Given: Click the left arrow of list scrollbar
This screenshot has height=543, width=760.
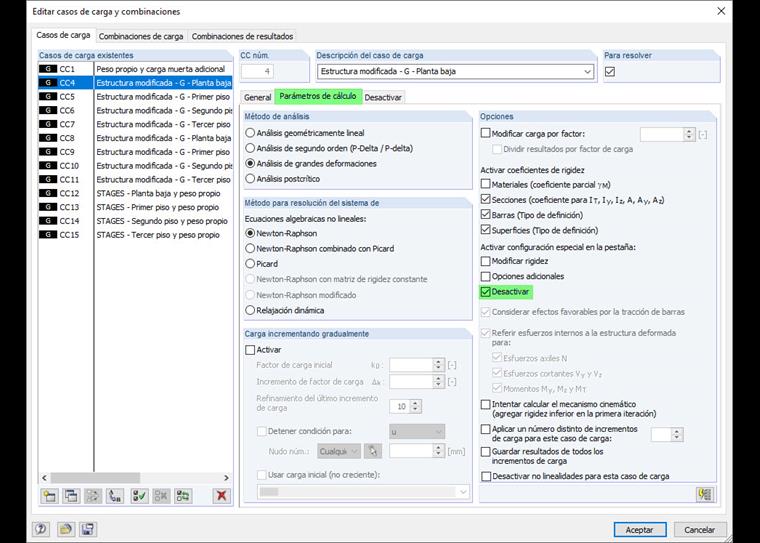Looking at the screenshot, I should (44, 478).
